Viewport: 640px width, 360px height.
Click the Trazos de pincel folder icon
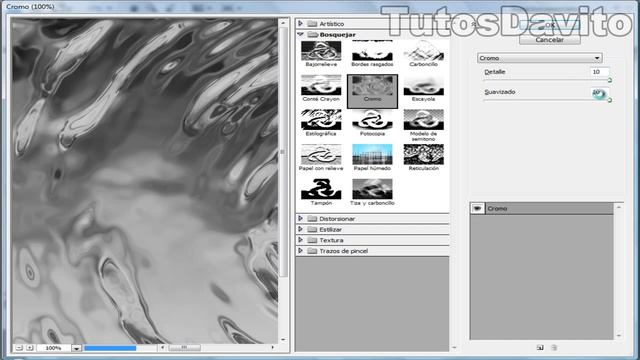[x=312, y=251]
